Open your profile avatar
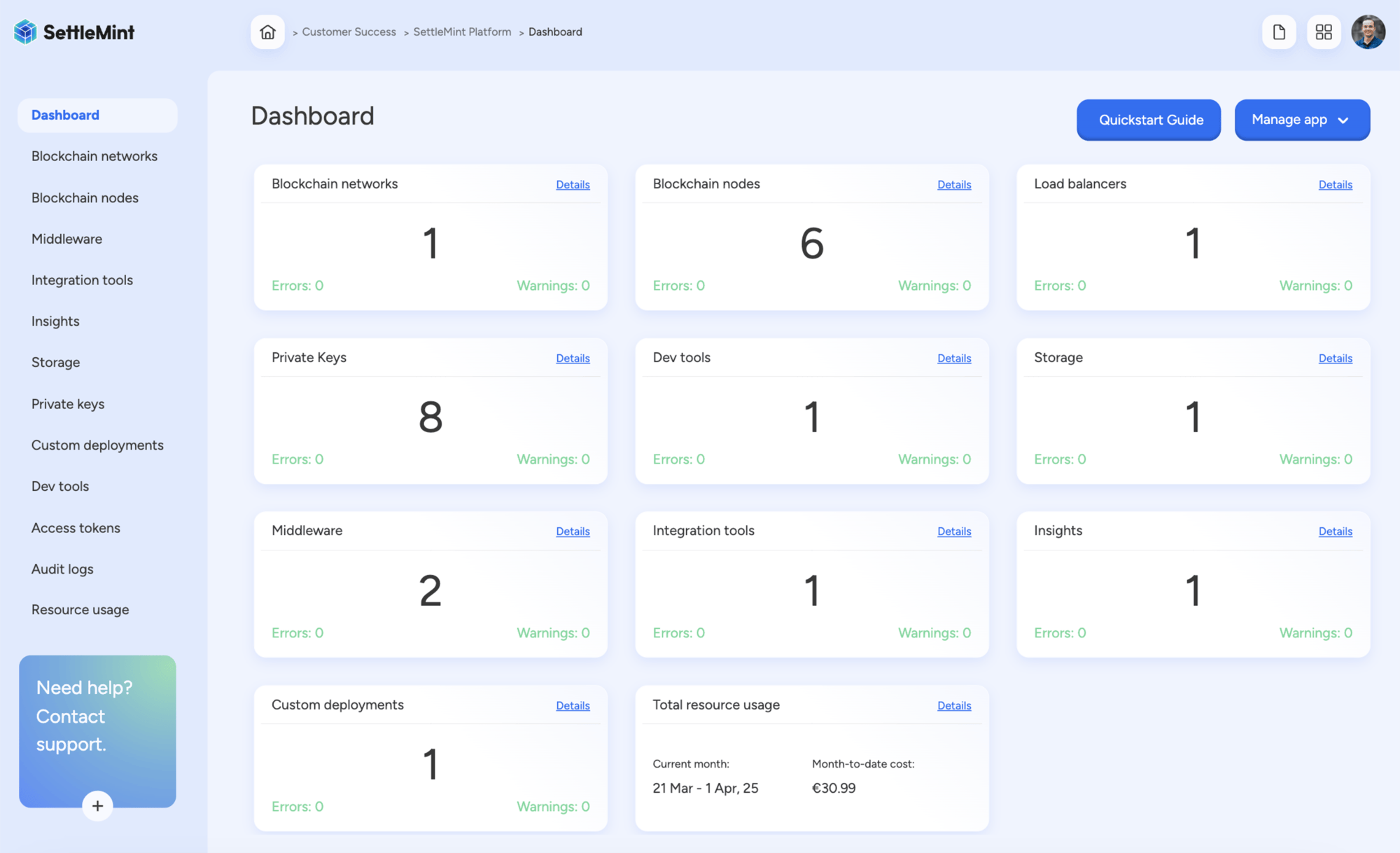The width and height of the screenshot is (1400, 853). click(1367, 32)
